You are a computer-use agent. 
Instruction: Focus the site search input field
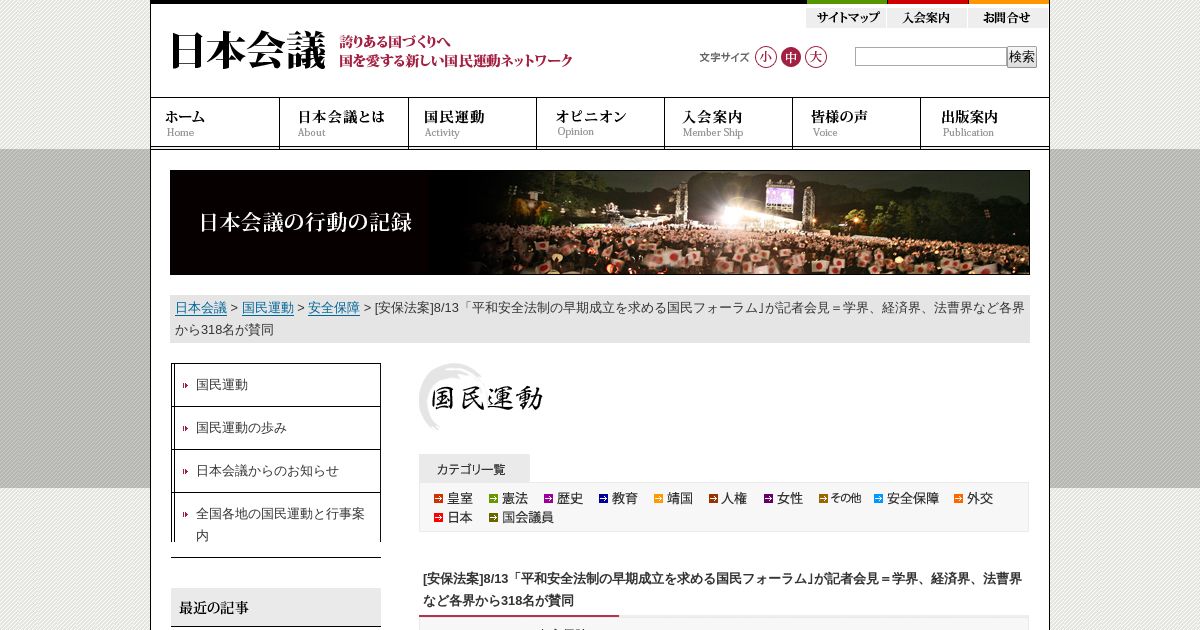pyautogui.click(x=931, y=57)
